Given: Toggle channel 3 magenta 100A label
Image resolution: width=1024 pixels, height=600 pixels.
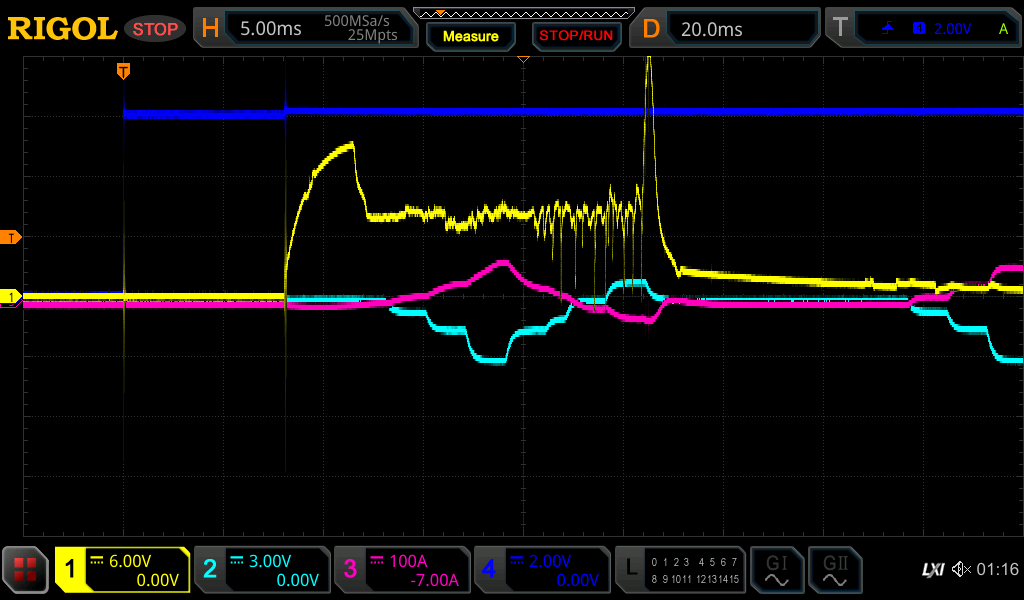Looking at the screenshot, I should pos(402,570).
